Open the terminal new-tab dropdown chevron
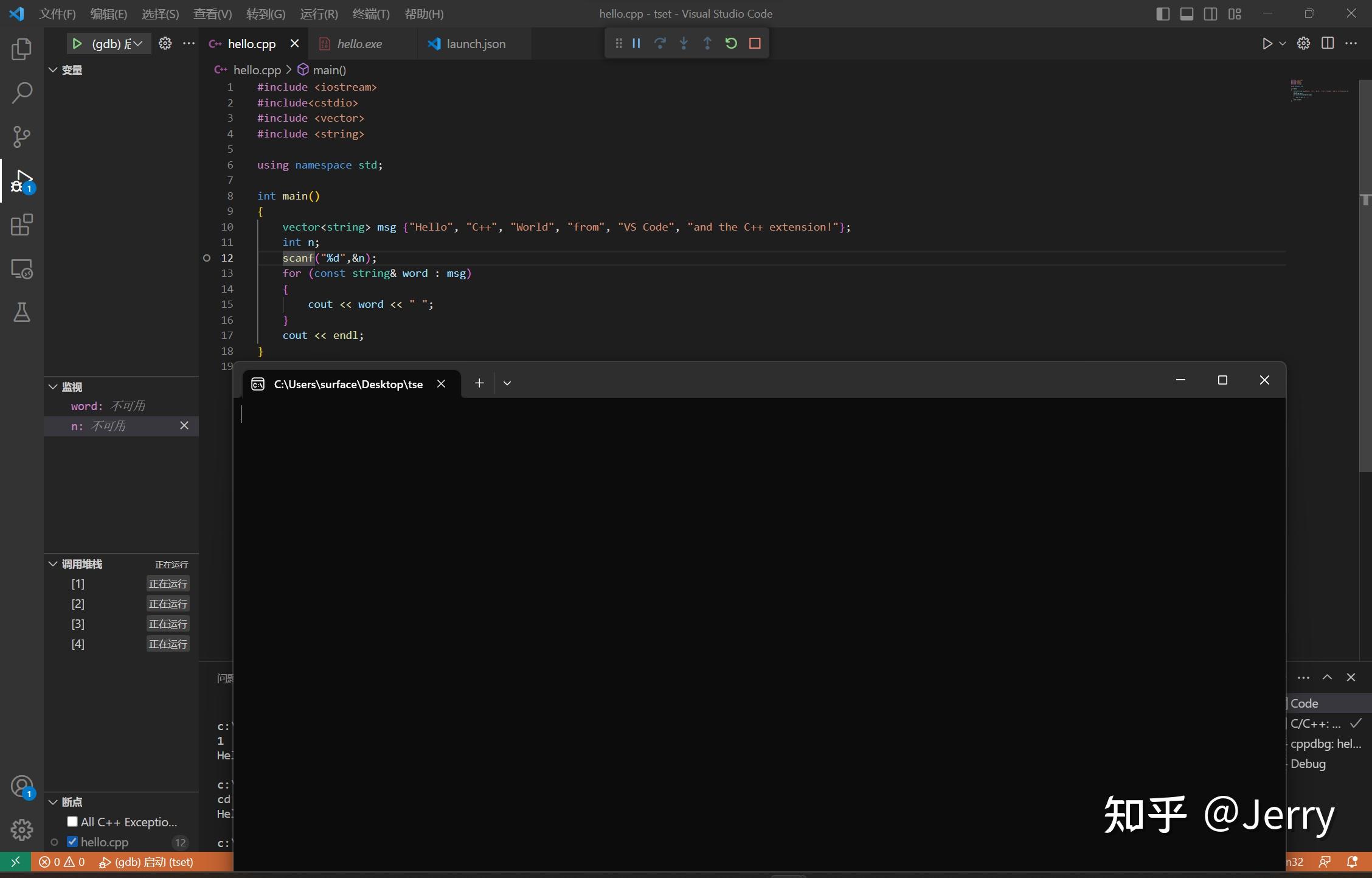This screenshot has height=878, width=1372. (507, 383)
